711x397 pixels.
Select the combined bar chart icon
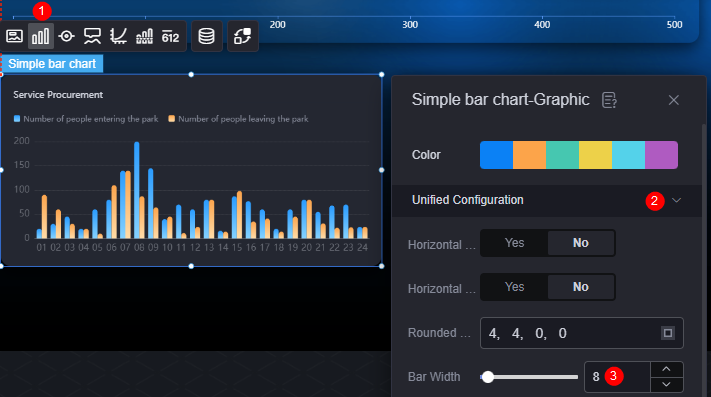pos(145,36)
